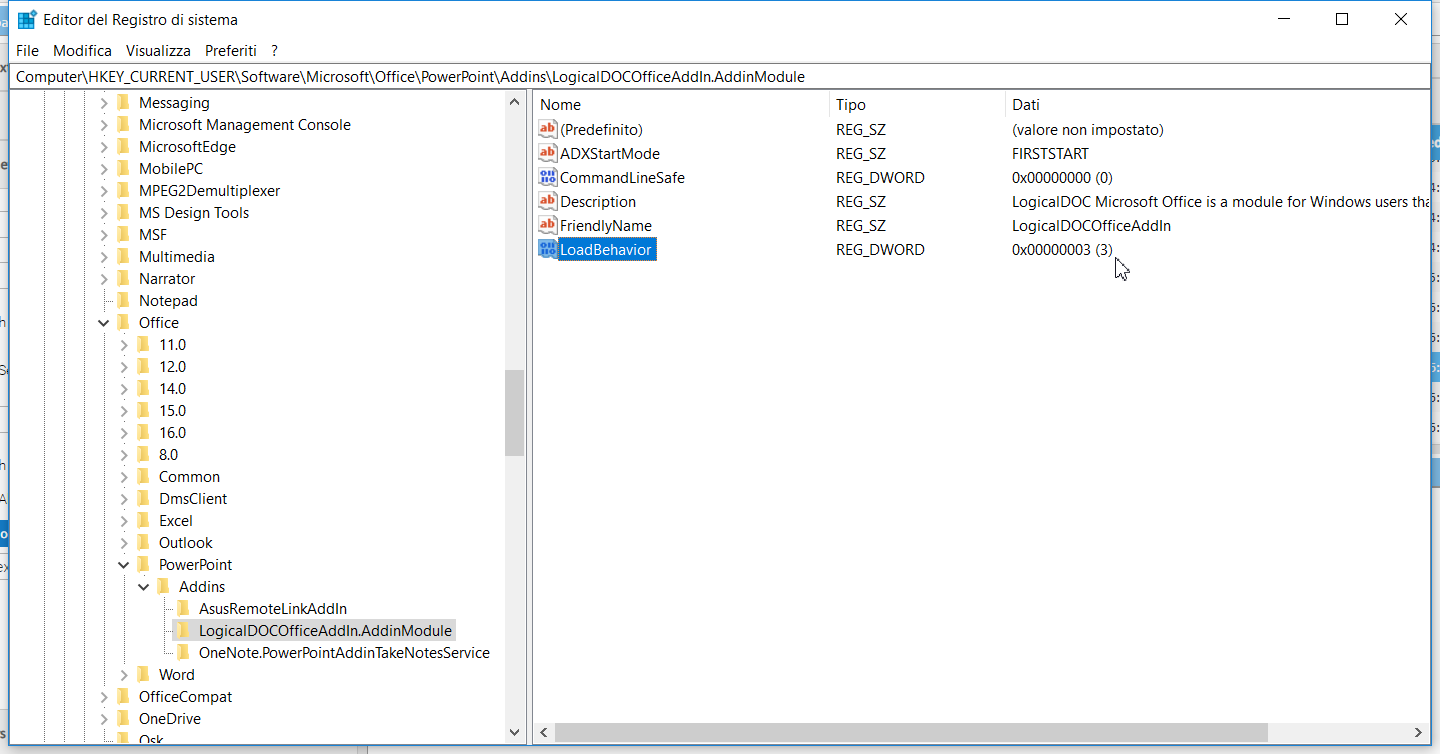
Task: Click the ADXStartMode string value icon
Action: (x=547, y=153)
